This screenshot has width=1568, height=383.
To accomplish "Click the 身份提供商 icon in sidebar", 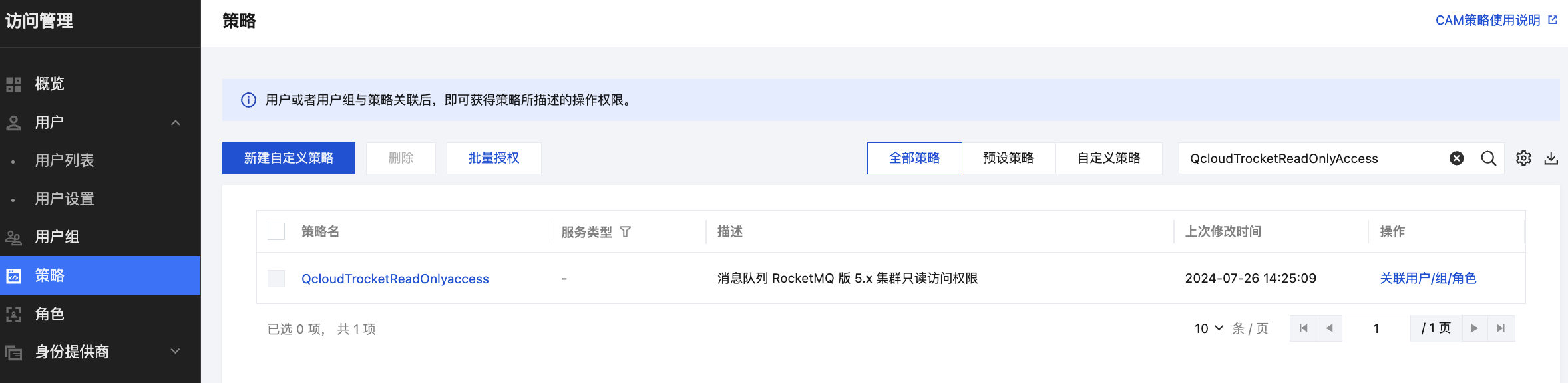I will click(13, 352).
